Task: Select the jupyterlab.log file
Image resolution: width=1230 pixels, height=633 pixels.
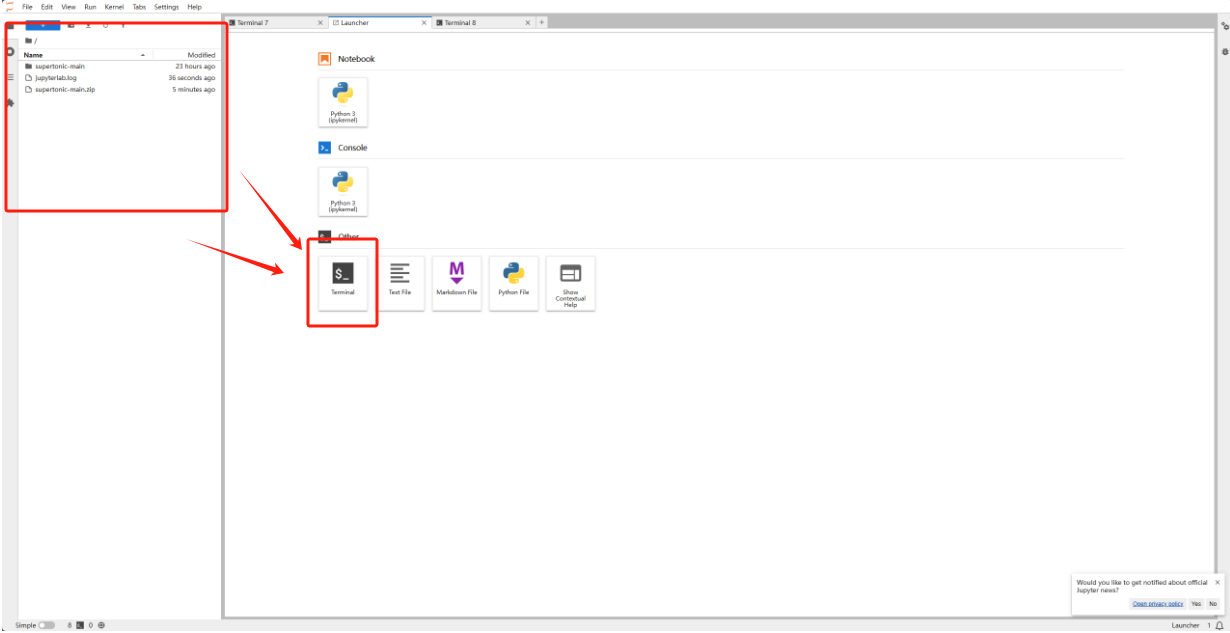Action: tap(118, 78)
